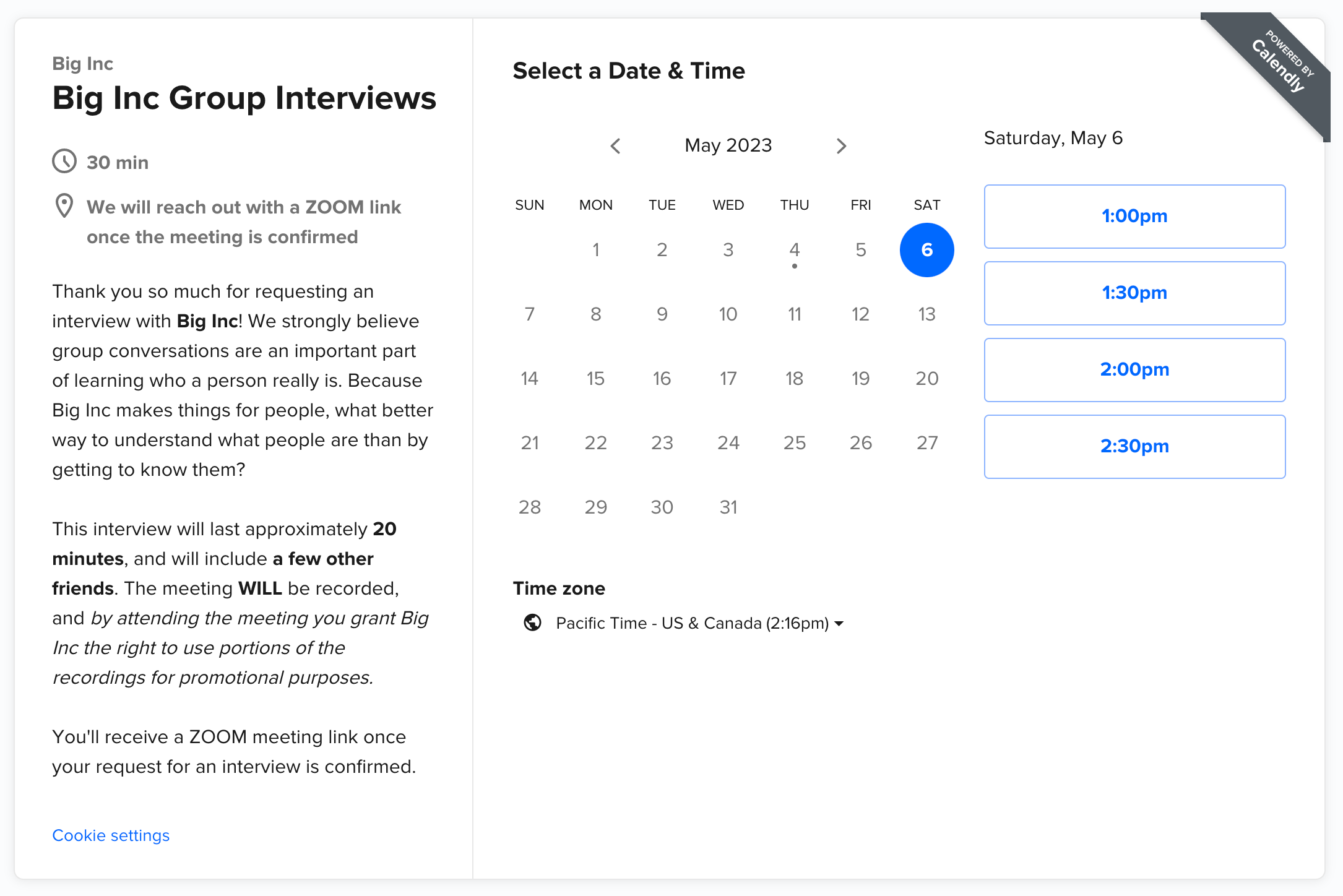
Task: Click May 11 on the calendar
Action: point(795,314)
